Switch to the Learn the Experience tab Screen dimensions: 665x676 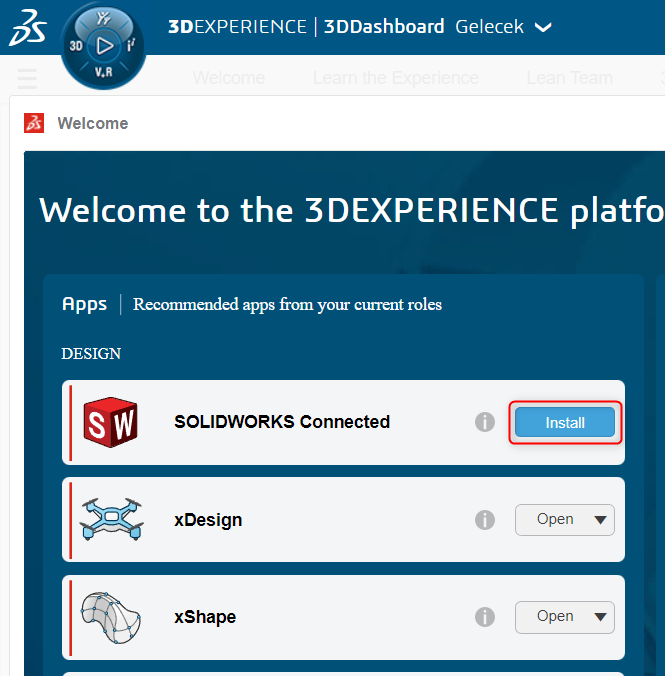pos(395,78)
